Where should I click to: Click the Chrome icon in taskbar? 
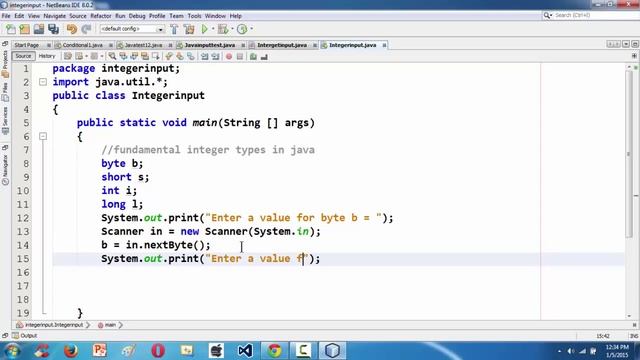[274, 351]
